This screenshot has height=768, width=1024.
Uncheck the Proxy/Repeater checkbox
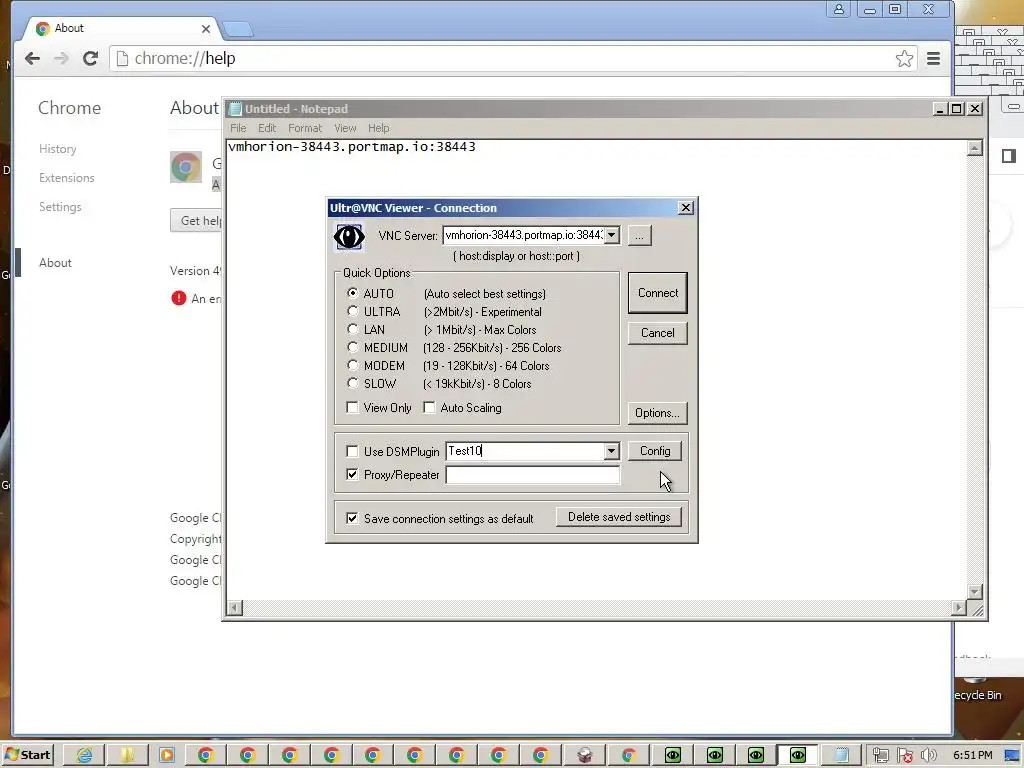point(353,475)
